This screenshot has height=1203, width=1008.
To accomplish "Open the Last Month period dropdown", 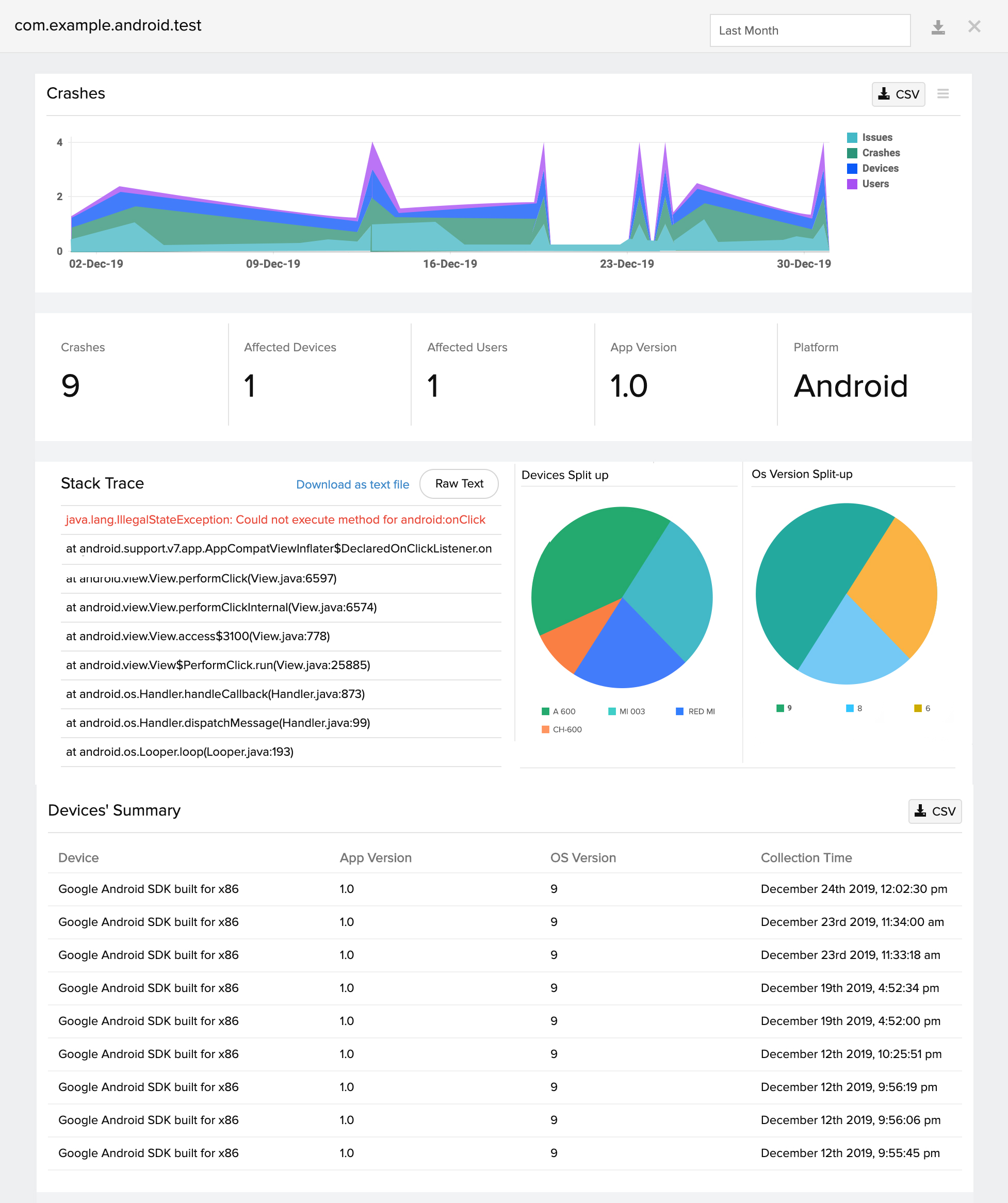I will pyautogui.click(x=809, y=30).
